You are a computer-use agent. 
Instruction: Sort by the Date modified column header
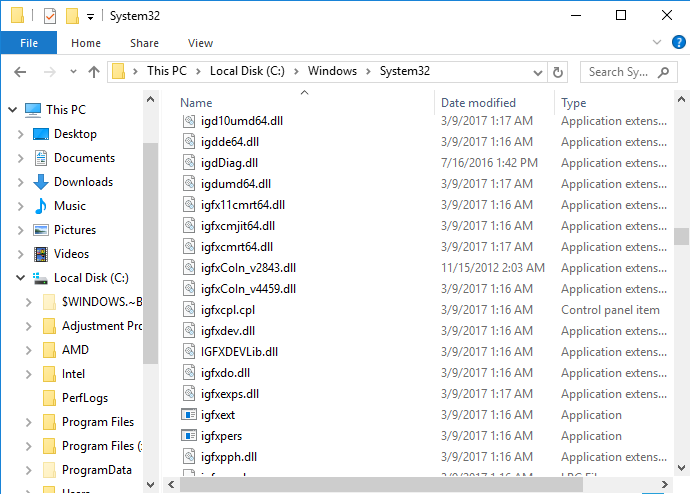(x=478, y=102)
